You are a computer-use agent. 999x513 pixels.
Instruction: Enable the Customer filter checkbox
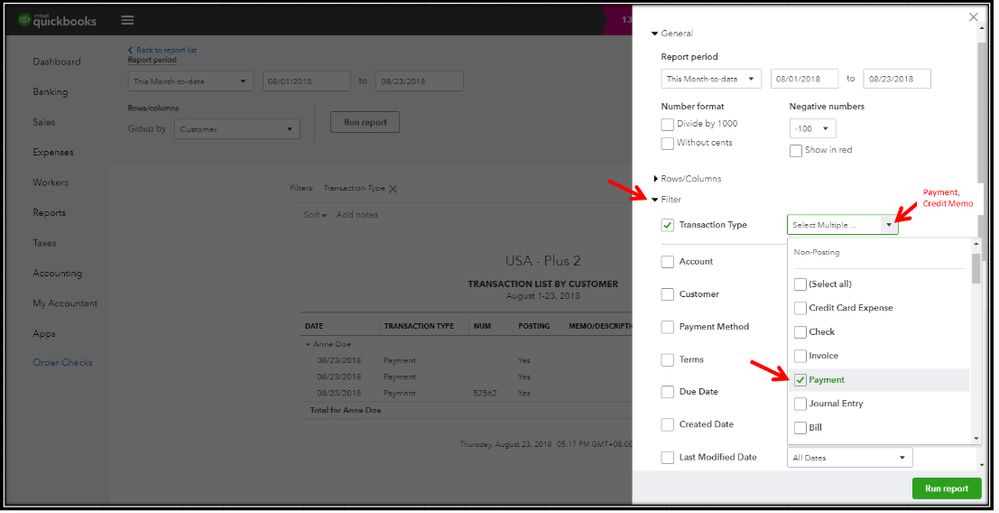[667, 294]
